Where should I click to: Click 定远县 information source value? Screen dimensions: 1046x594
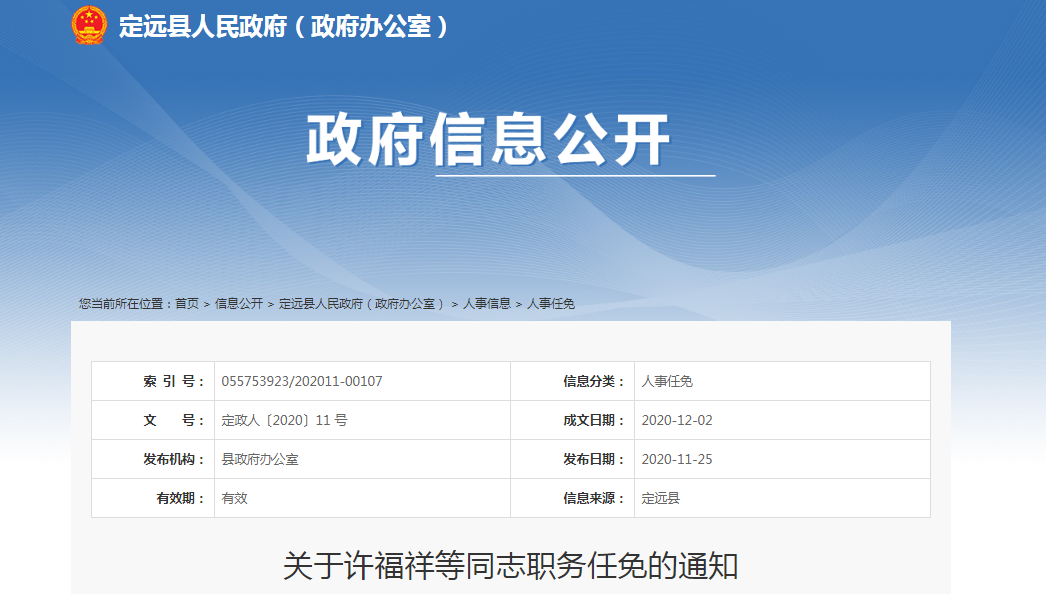pos(660,498)
